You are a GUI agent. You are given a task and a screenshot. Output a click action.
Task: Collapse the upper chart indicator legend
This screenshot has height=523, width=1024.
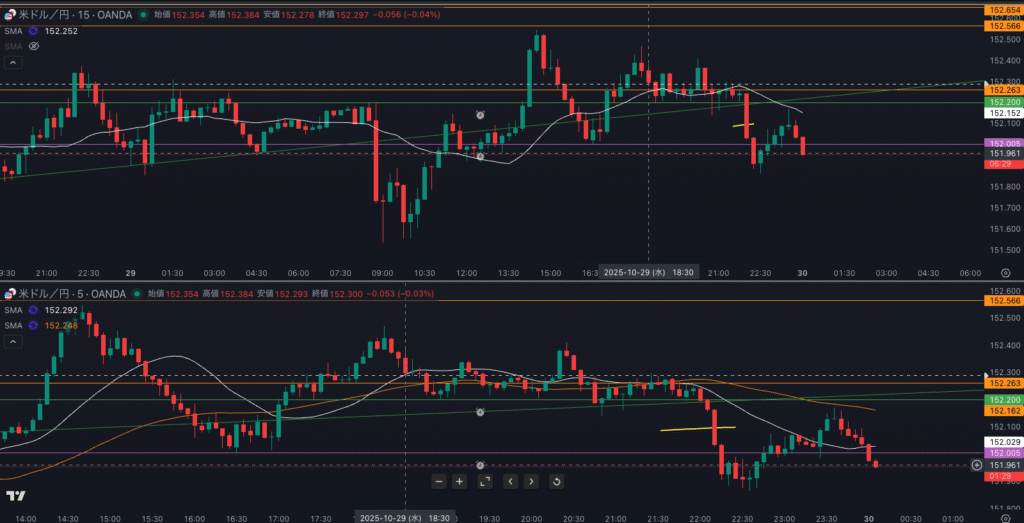point(12,62)
